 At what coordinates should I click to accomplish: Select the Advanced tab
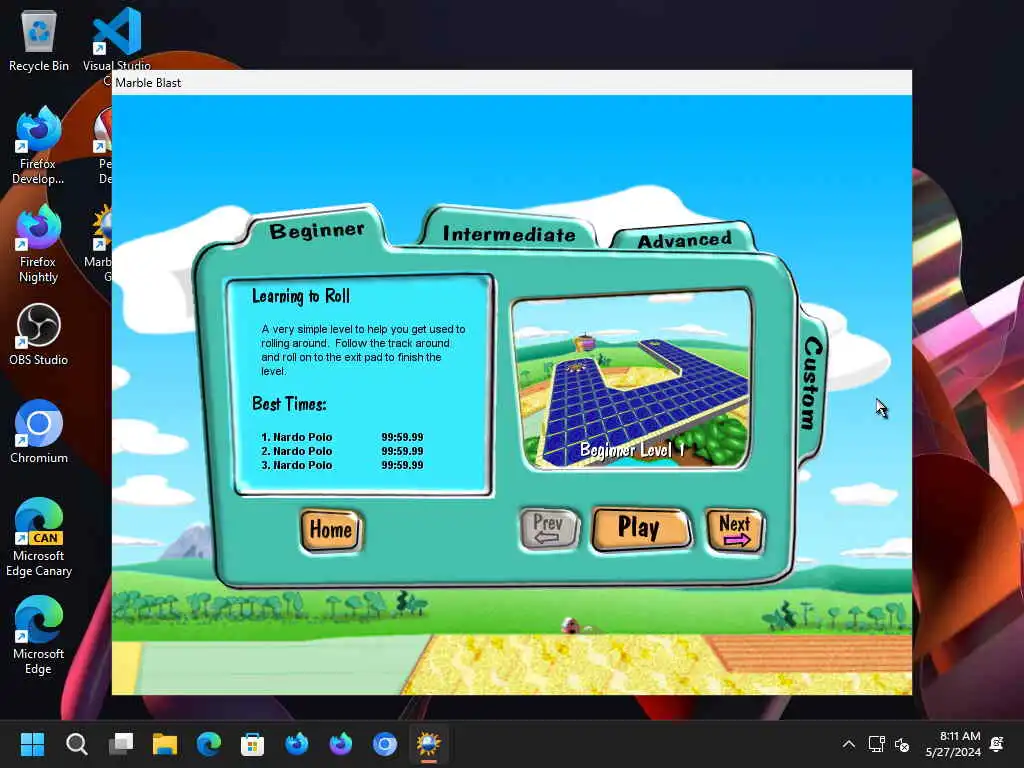(x=684, y=240)
